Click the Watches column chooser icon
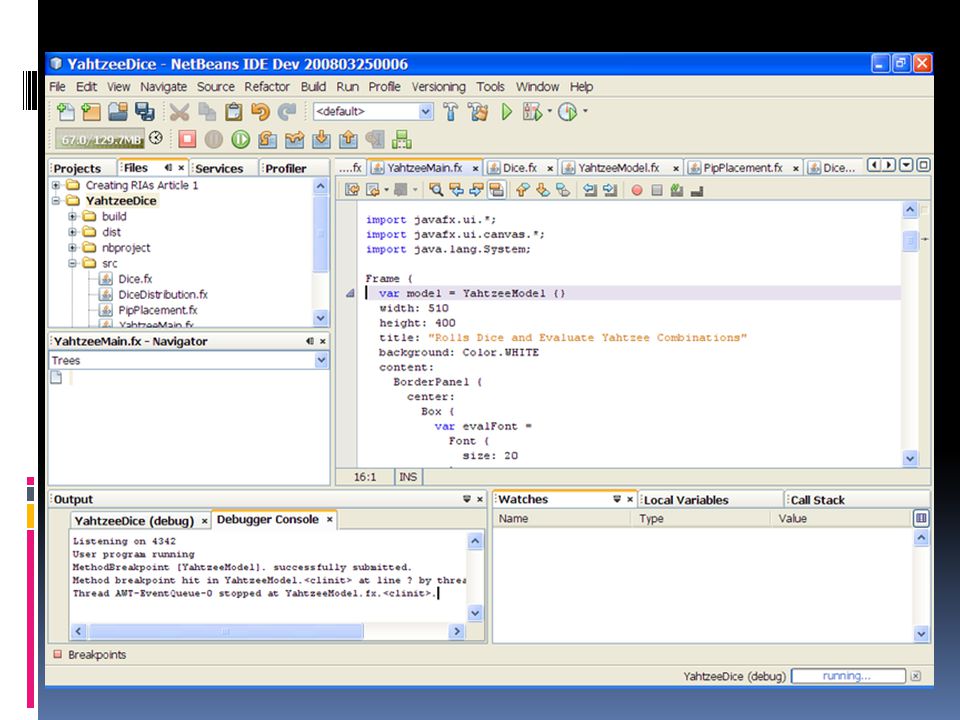Viewport: 960px width, 720px height. [x=921, y=519]
